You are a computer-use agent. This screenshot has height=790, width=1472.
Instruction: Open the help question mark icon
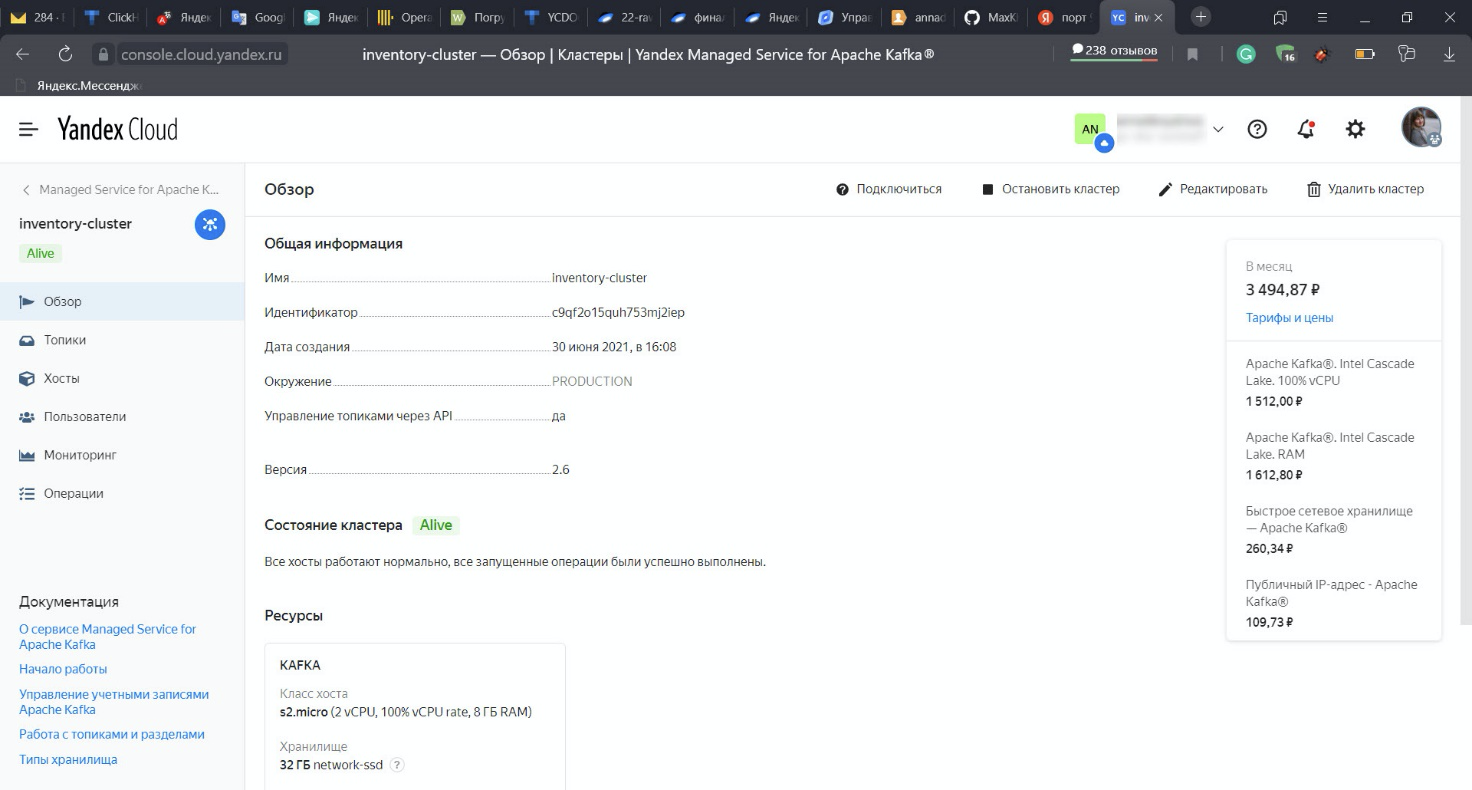point(1258,129)
